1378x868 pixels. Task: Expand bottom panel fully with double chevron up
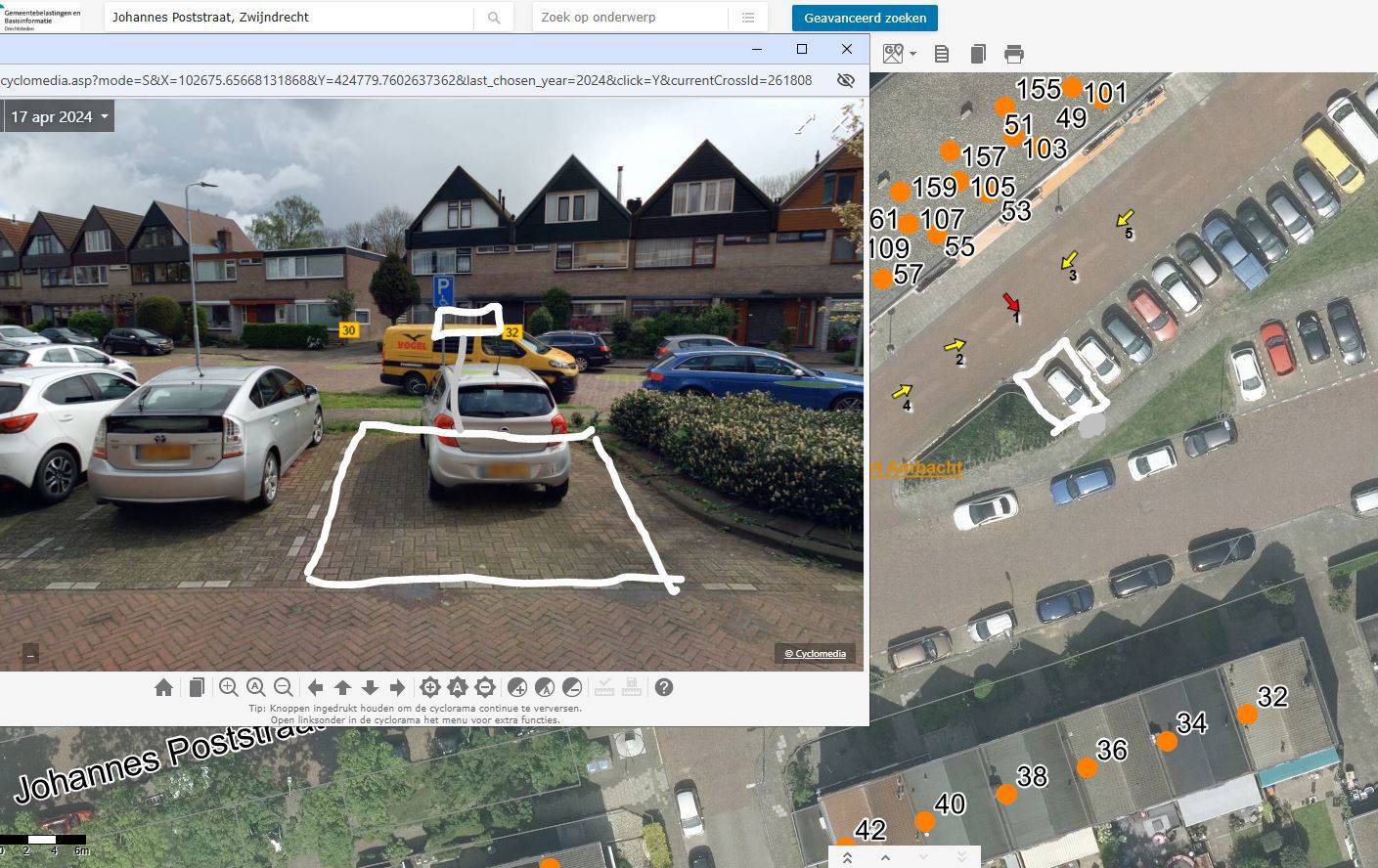tap(847, 857)
